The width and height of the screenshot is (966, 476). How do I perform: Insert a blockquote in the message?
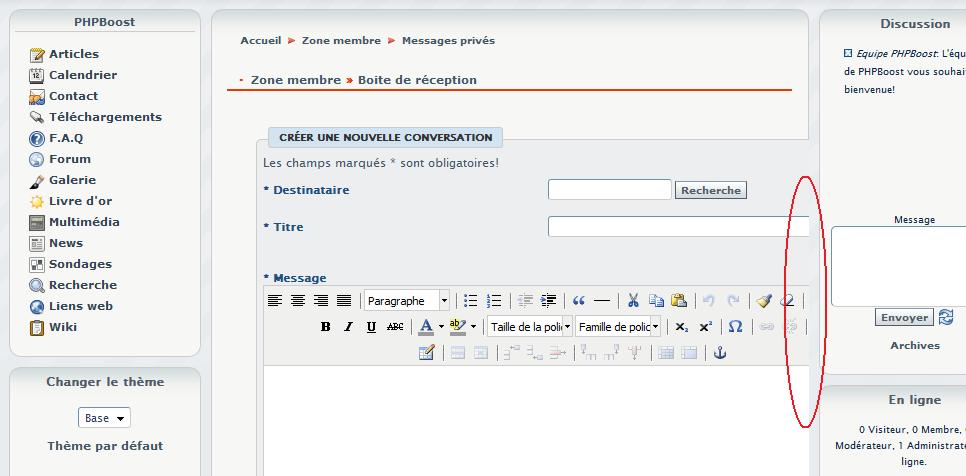point(578,301)
